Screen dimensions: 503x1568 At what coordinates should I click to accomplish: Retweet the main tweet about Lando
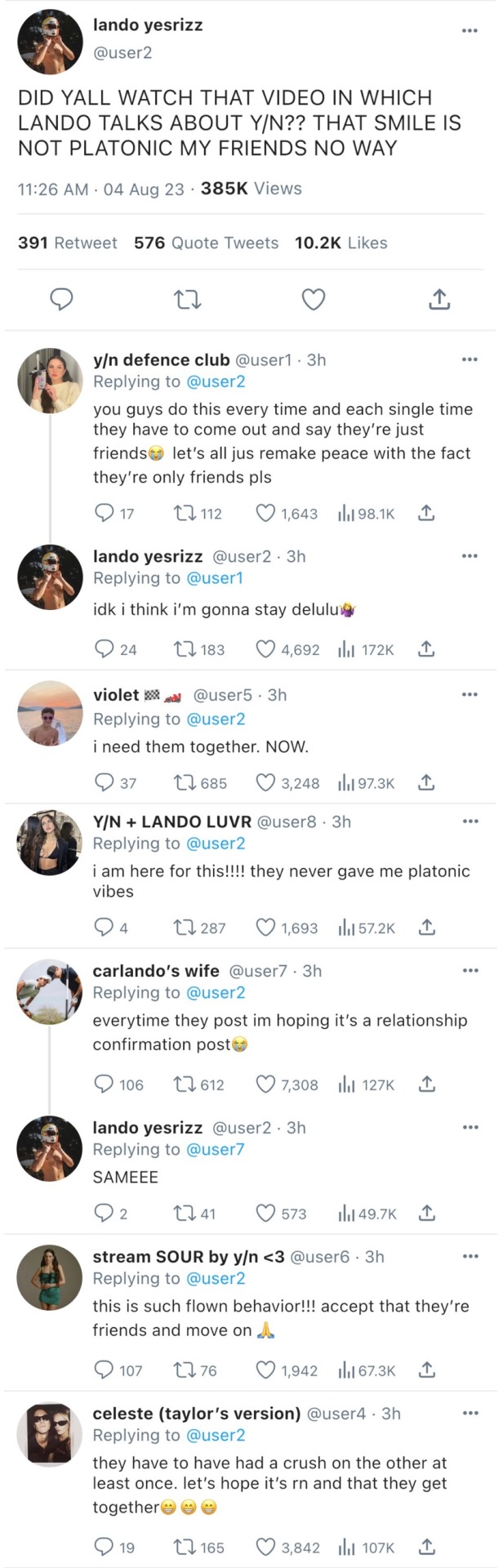[188, 300]
